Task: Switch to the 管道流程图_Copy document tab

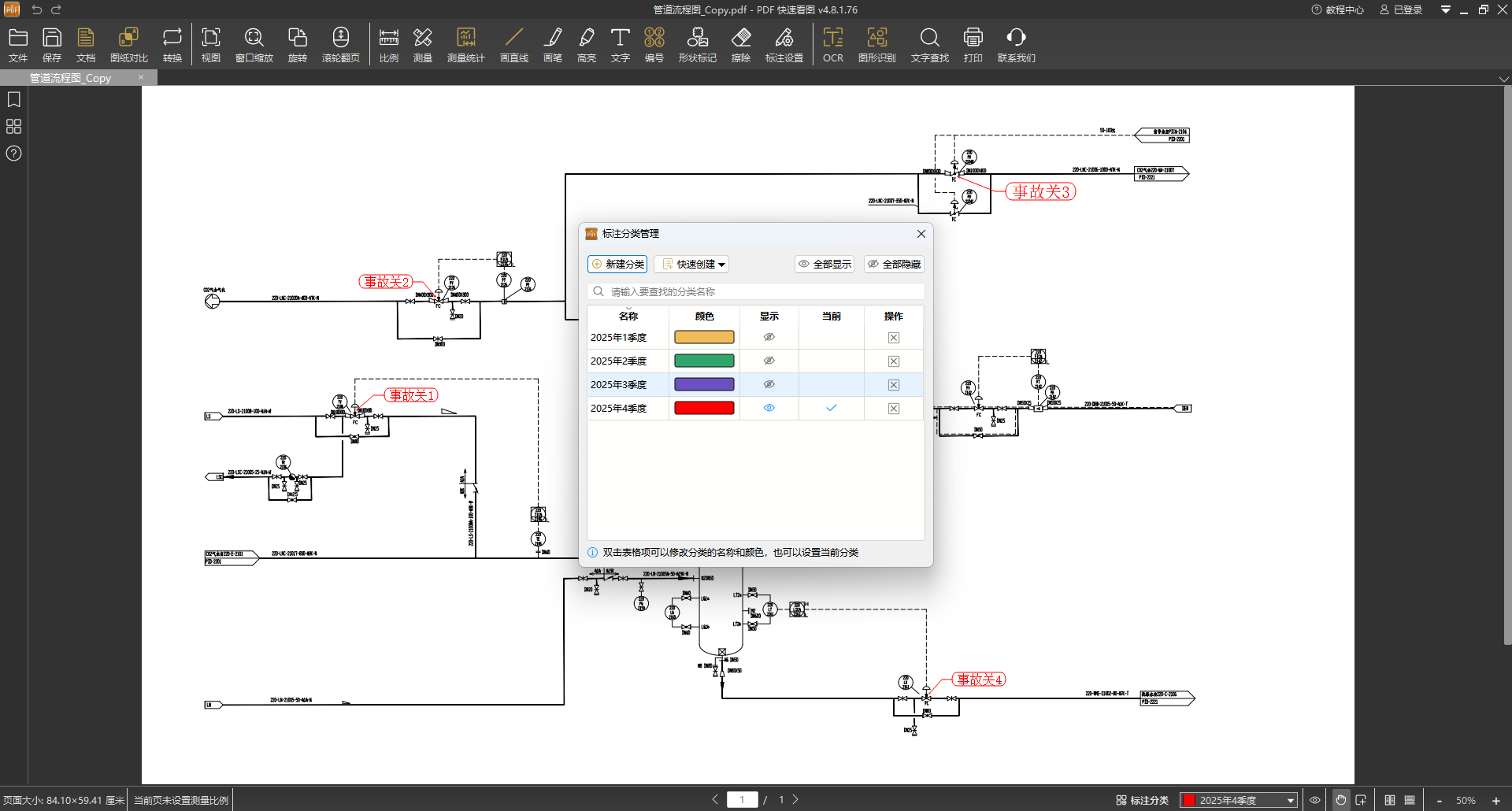Action: [x=71, y=78]
